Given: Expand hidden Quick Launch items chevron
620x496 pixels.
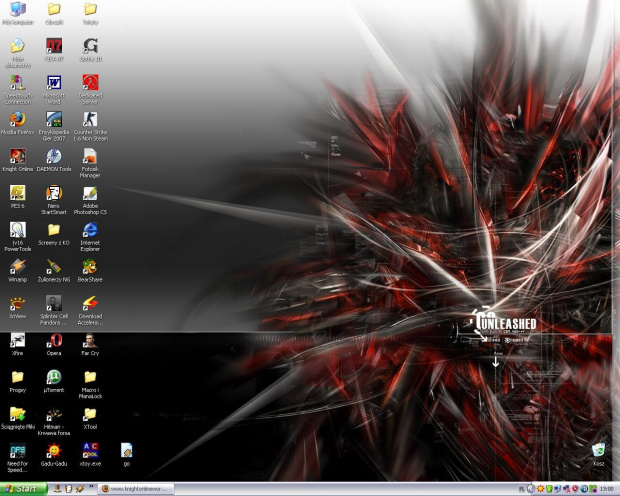Looking at the screenshot, I should tap(91, 488).
